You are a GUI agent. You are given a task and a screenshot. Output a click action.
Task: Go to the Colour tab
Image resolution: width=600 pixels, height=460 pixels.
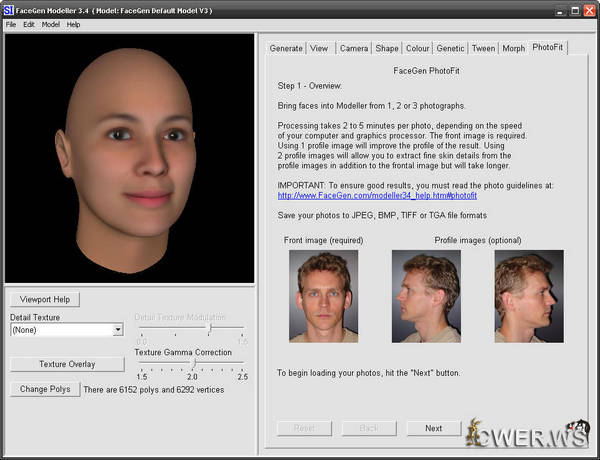(418, 48)
